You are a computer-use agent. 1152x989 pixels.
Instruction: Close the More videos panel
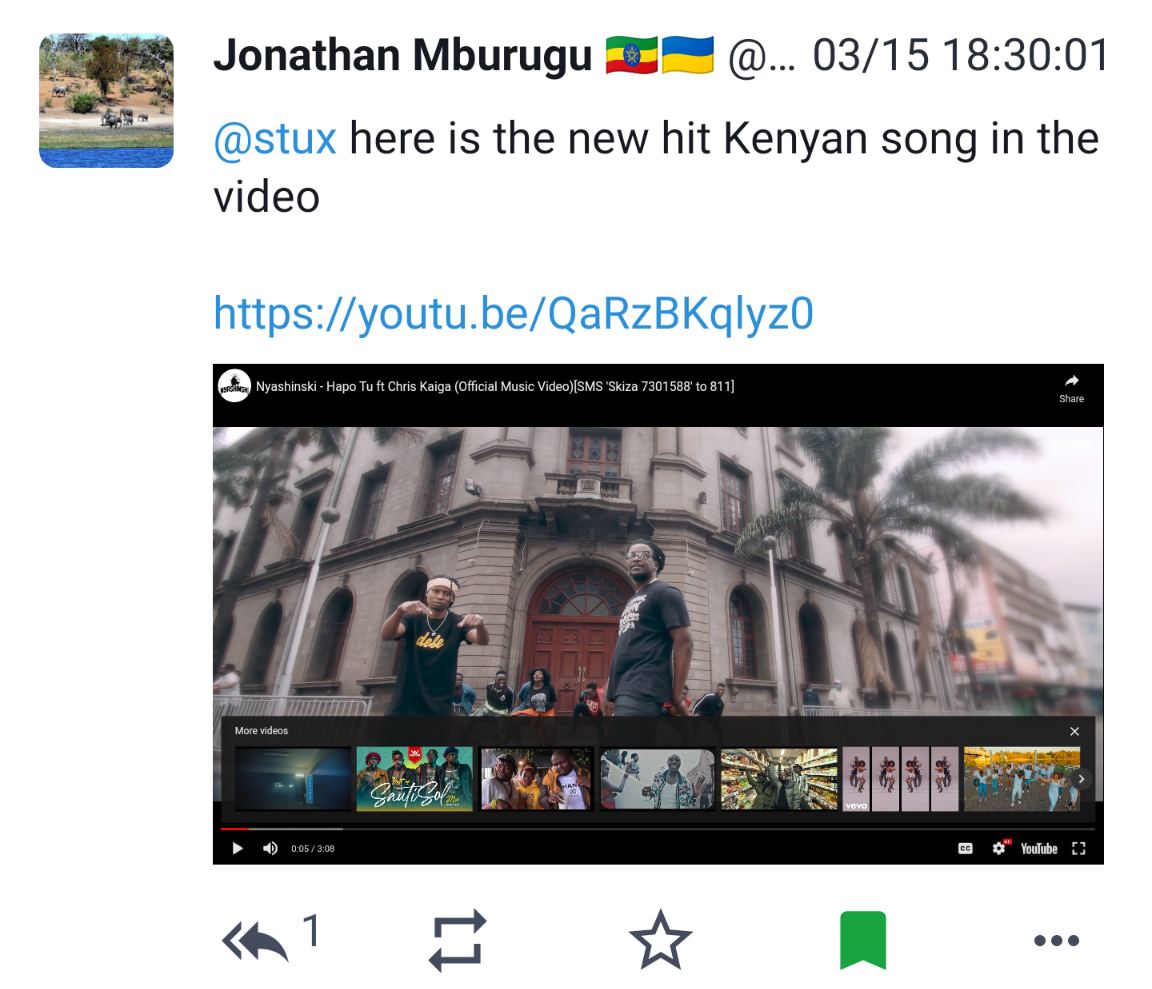click(x=1074, y=731)
